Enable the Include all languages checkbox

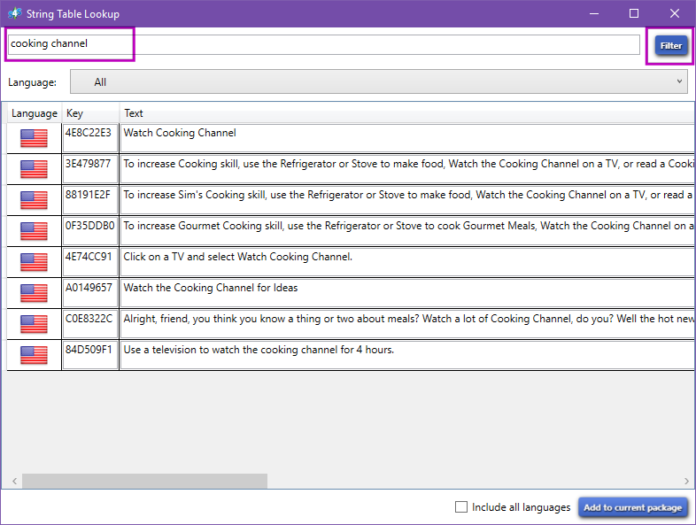point(461,507)
